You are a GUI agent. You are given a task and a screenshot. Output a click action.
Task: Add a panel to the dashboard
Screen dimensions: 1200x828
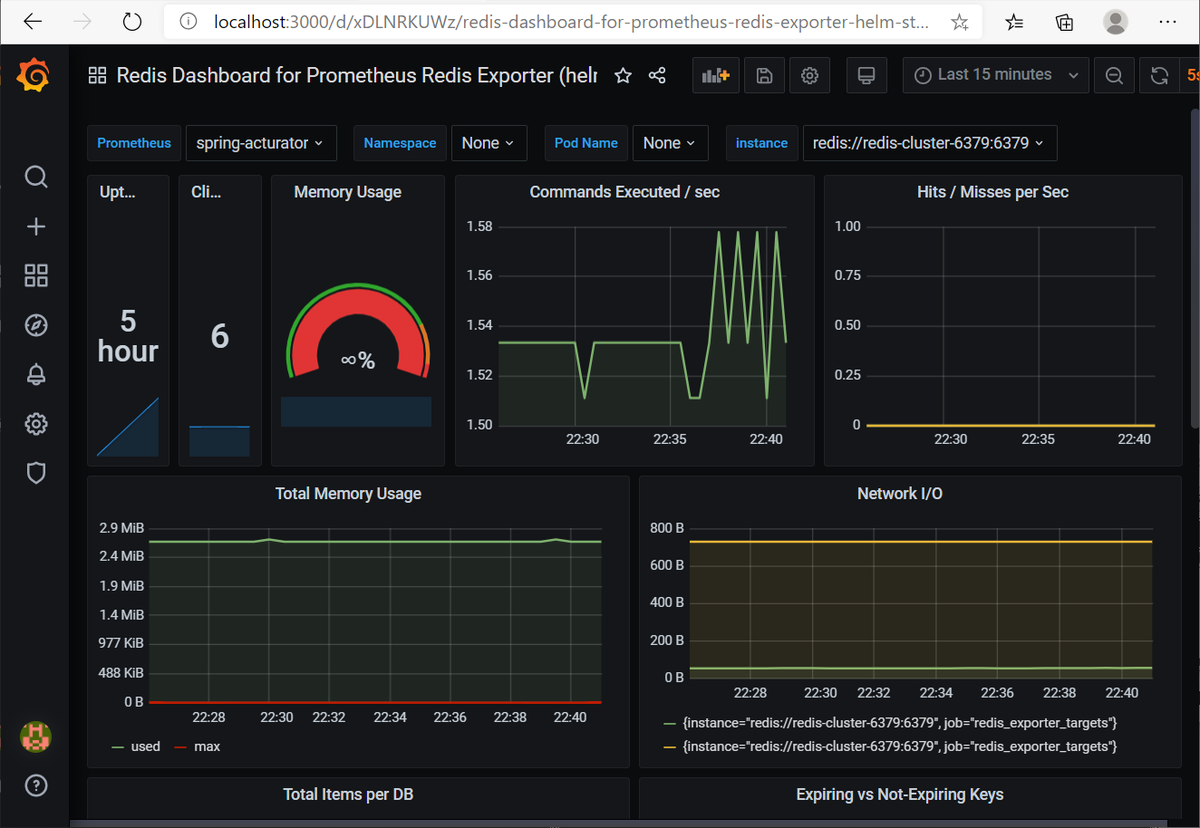[716, 75]
